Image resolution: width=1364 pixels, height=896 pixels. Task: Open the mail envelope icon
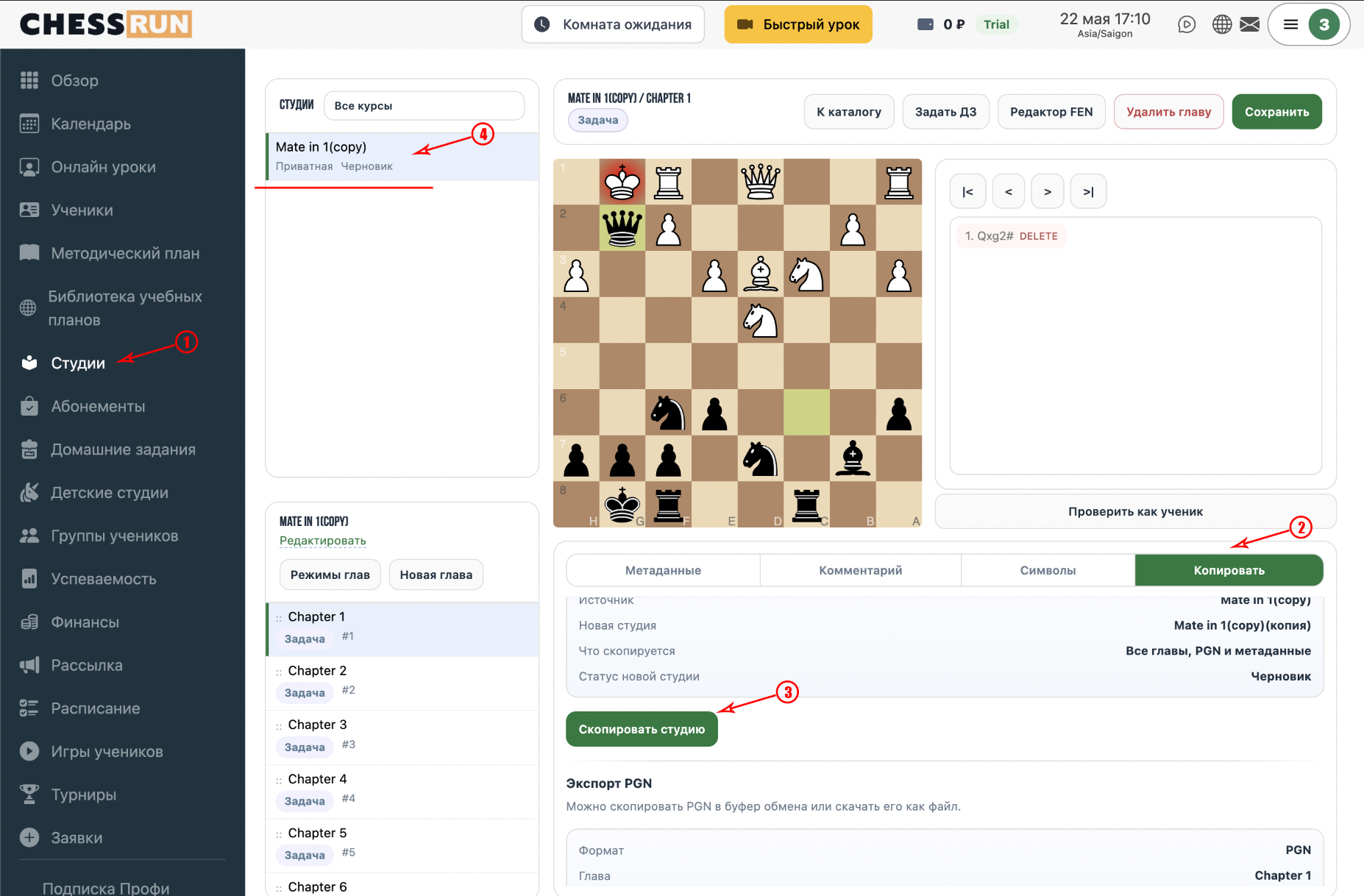(1250, 24)
